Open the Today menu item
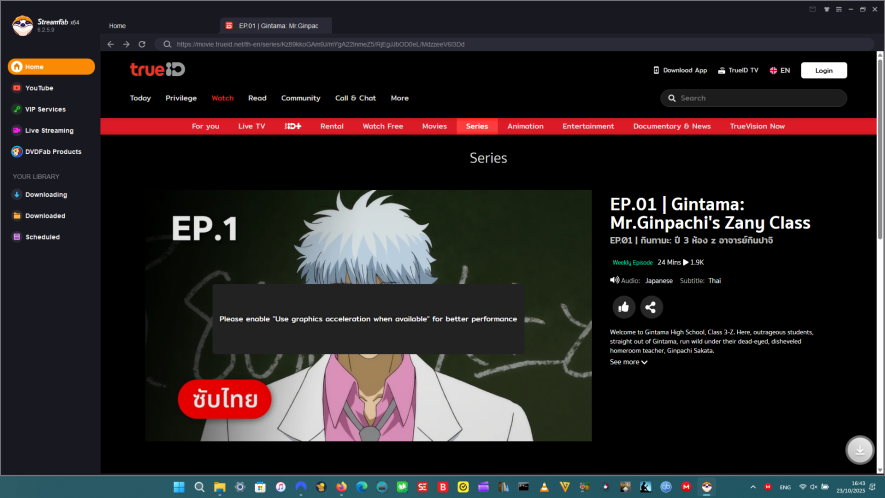Viewport: 885px width, 498px height. [141, 98]
